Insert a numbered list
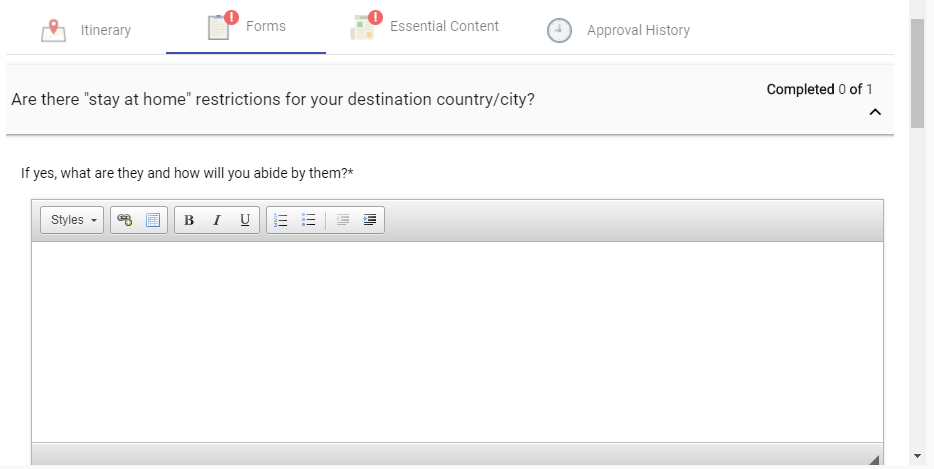This screenshot has height=469, width=934. click(282, 220)
